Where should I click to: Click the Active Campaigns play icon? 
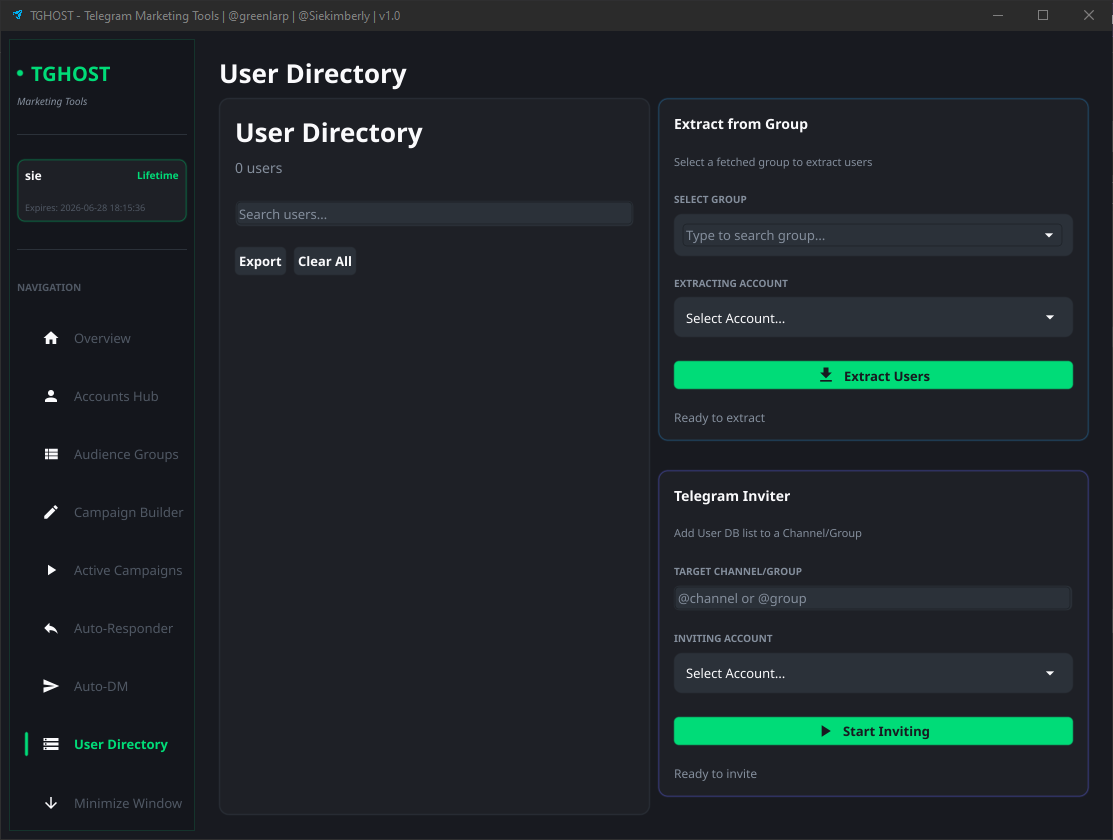point(51,570)
